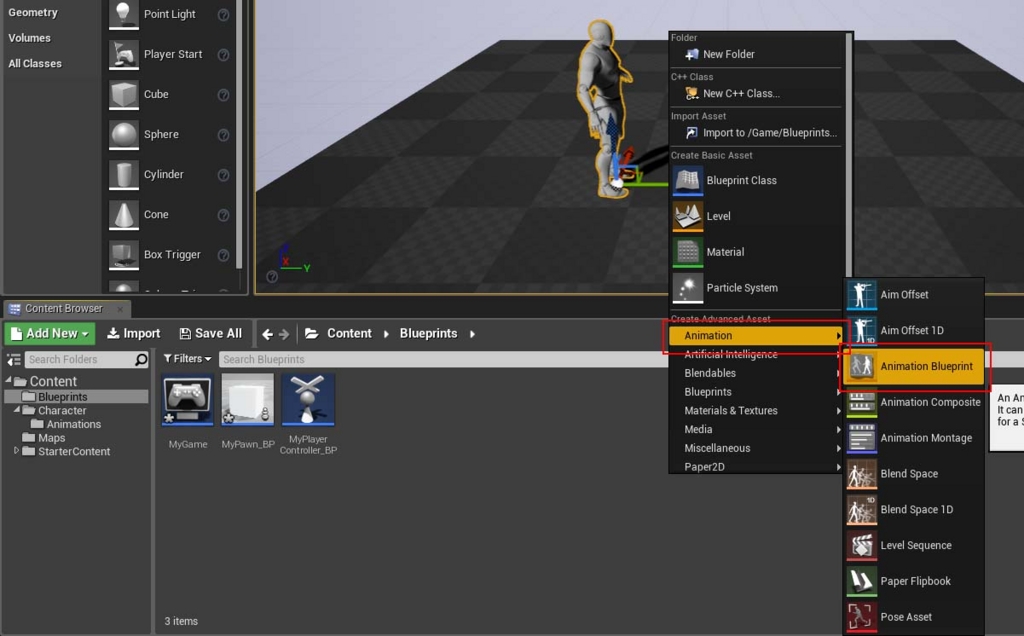Select the Point Light actor icon
1024x636 pixels.
[x=123, y=14]
